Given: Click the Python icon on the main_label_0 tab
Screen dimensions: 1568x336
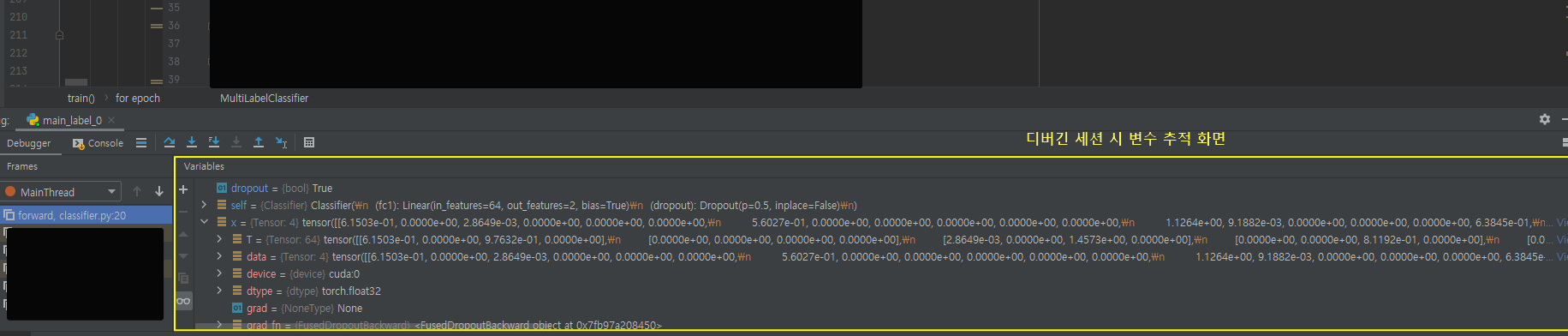Looking at the screenshot, I should click(x=33, y=120).
